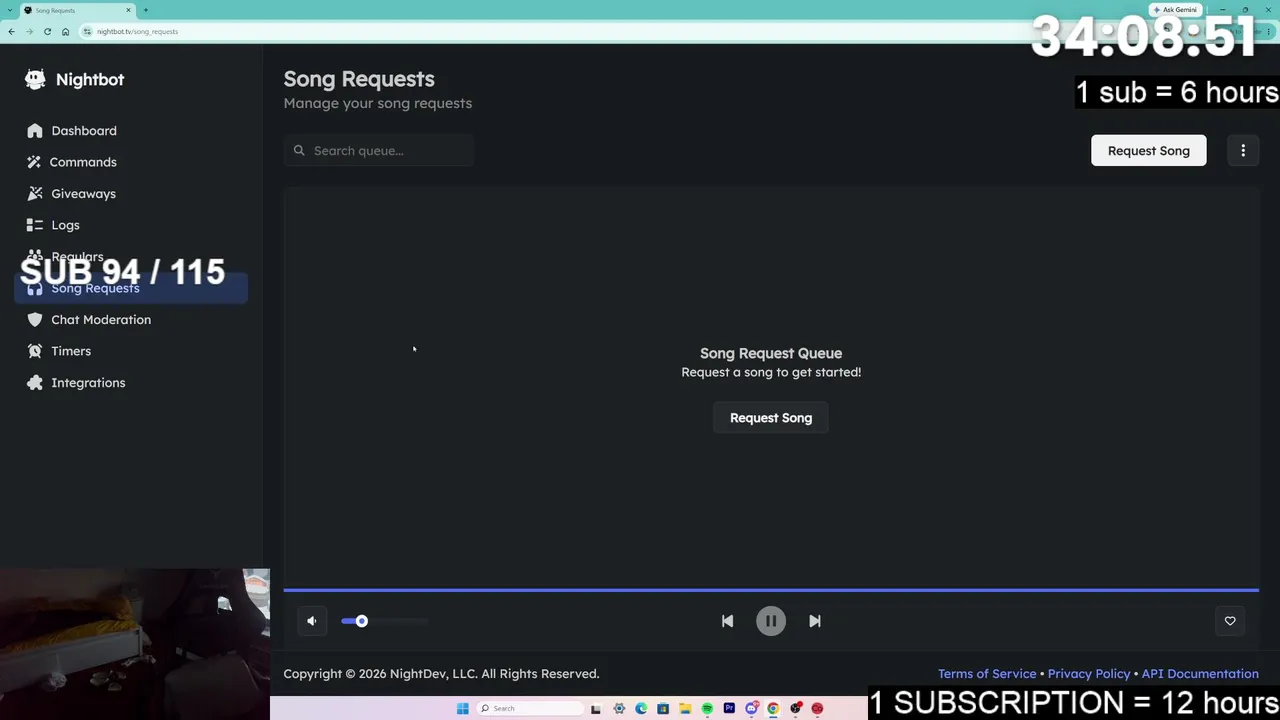Image resolution: width=1280 pixels, height=720 pixels.
Task: Click the heart favorite icon
Action: 1230,621
